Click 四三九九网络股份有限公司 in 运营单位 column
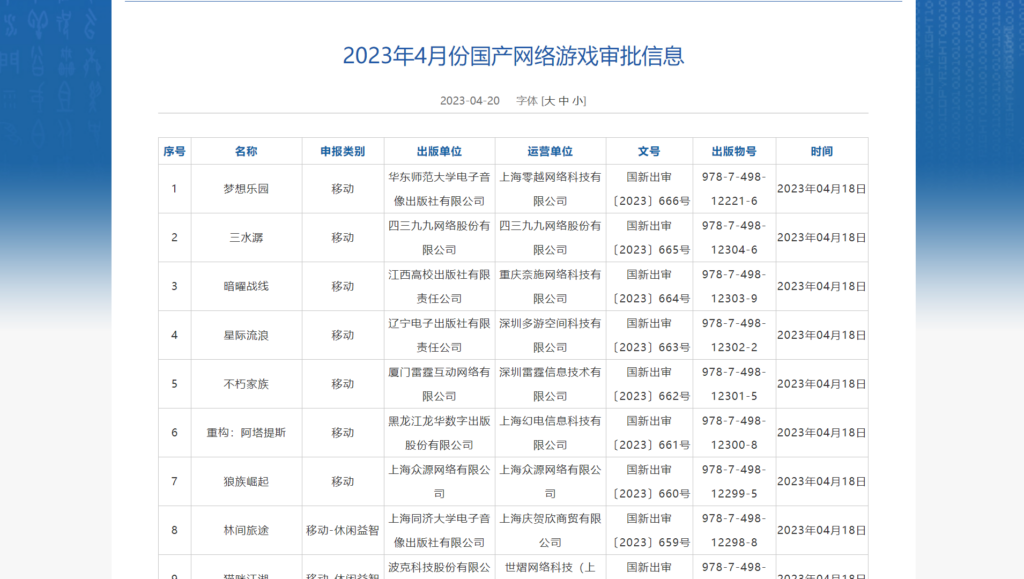The height and width of the screenshot is (579, 1024). click(551, 238)
